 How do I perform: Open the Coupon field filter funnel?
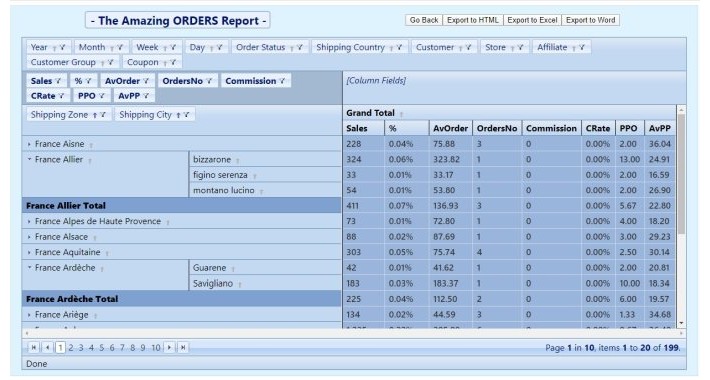(173, 63)
